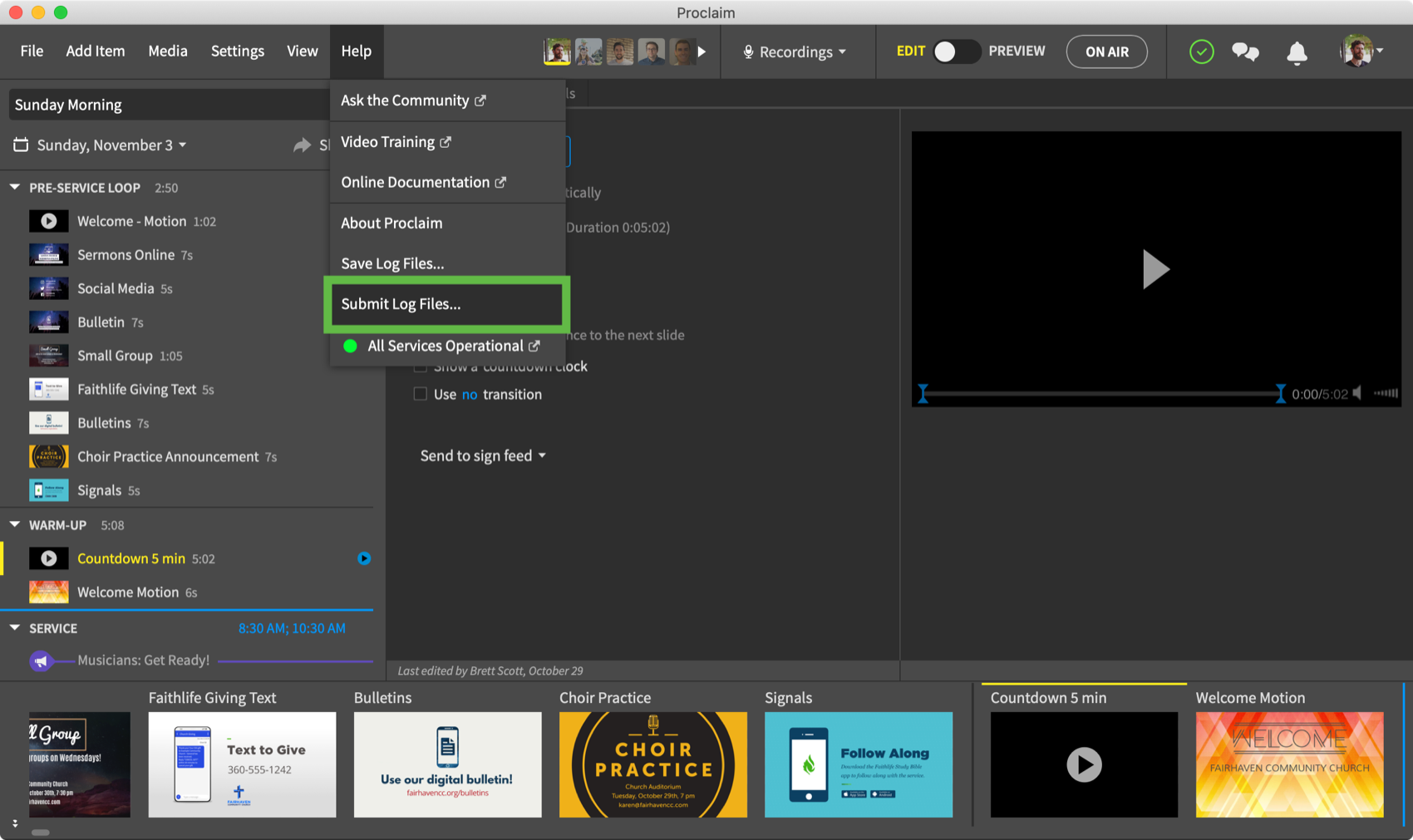Collapse the SERVICE section
Screen dimensions: 1413x840
(x=15, y=628)
